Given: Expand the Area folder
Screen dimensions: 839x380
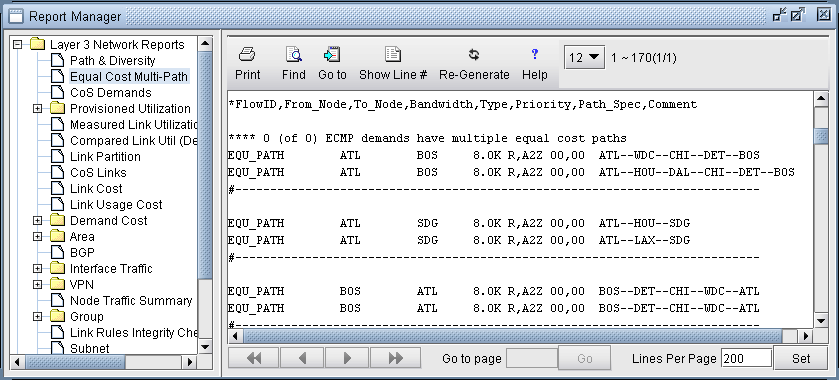Looking at the screenshot, I should [37, 237].
